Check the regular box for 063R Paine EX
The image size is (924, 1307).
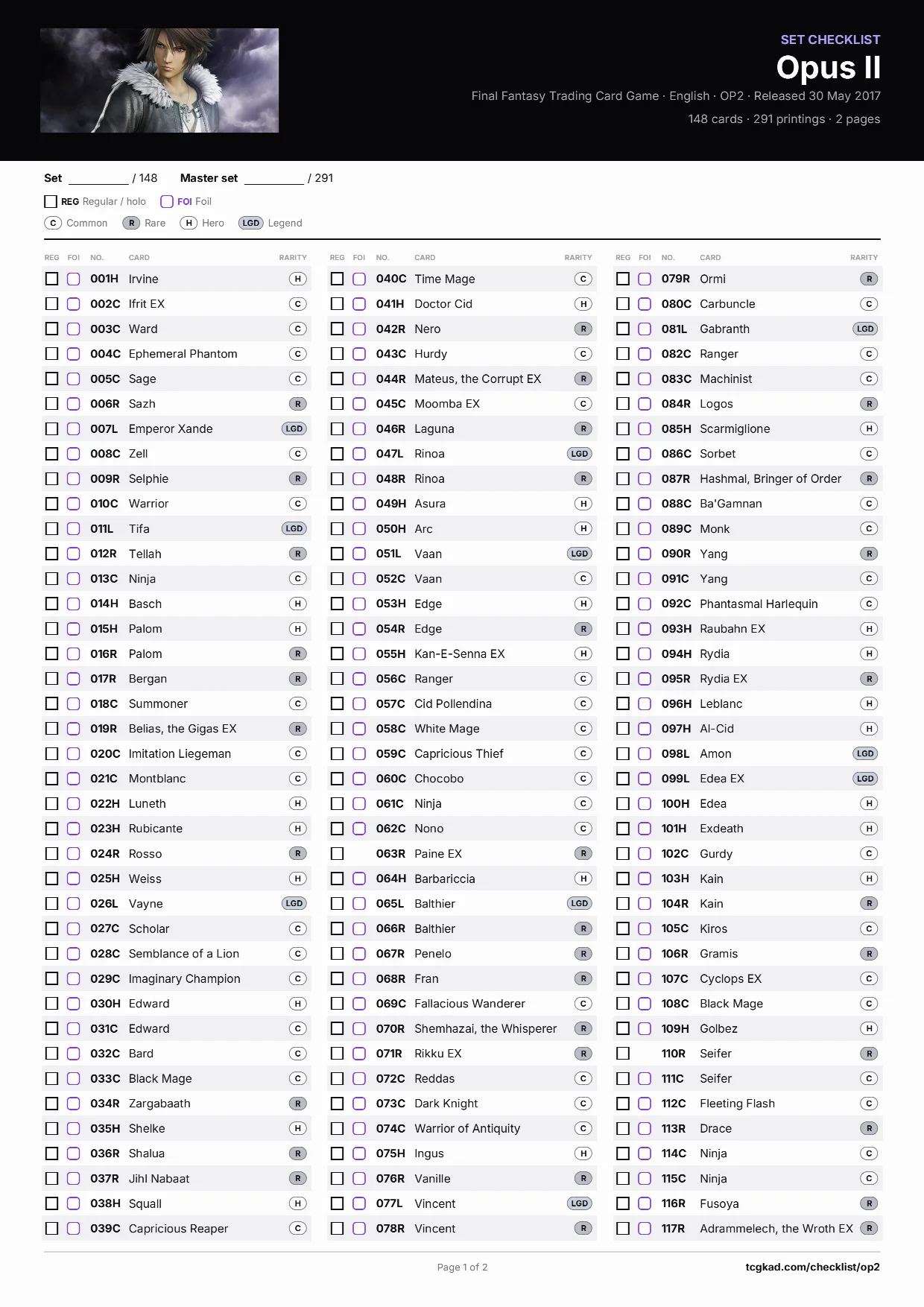click(338, 853)
